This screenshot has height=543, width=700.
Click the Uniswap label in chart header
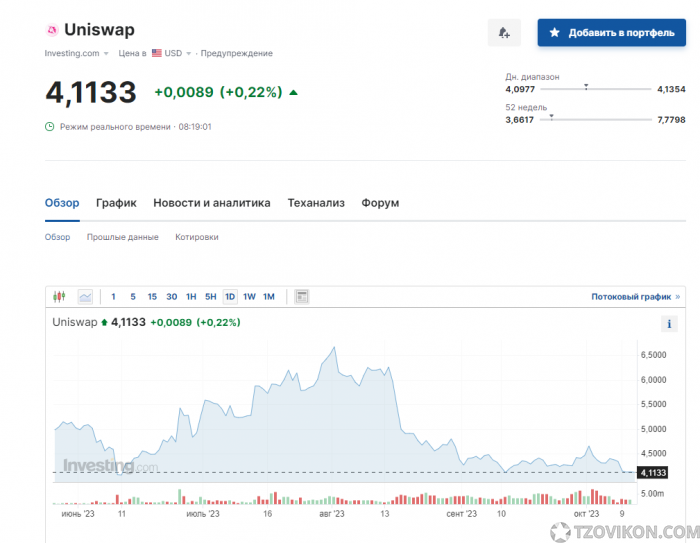(75, 322)
